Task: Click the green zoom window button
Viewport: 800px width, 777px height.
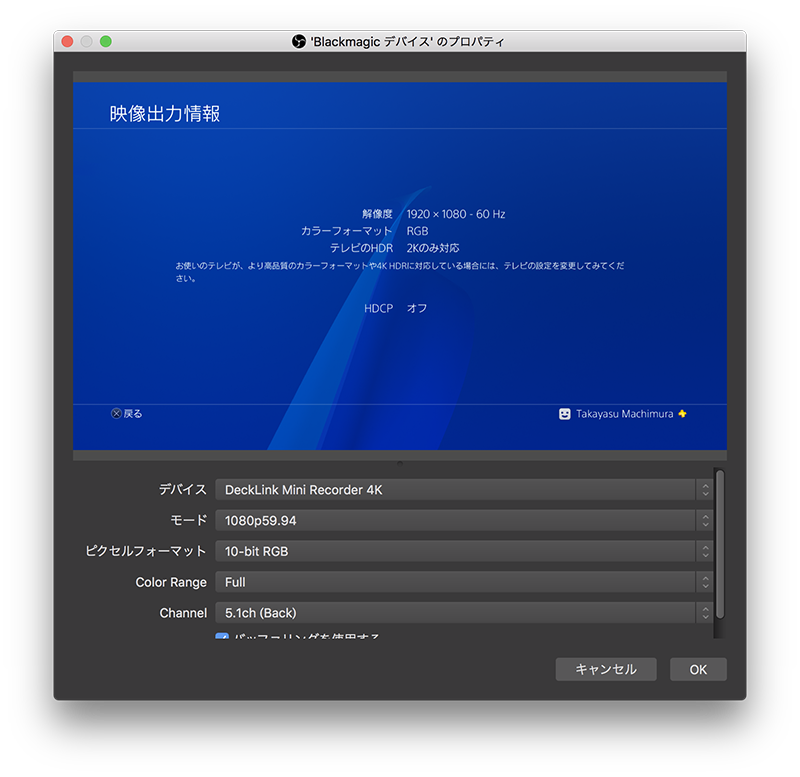Action: (106, 41)
